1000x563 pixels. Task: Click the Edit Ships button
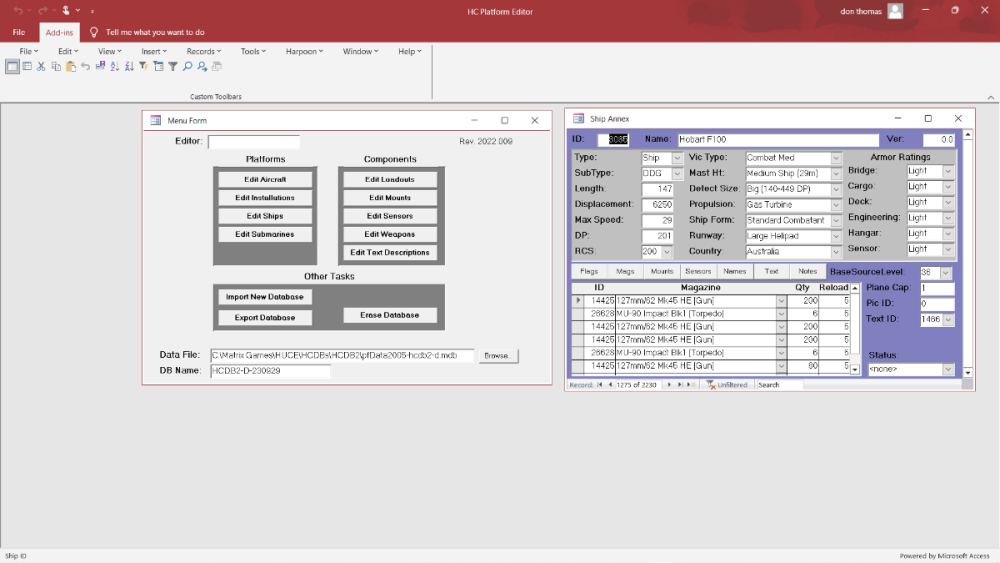click(265, 216)
